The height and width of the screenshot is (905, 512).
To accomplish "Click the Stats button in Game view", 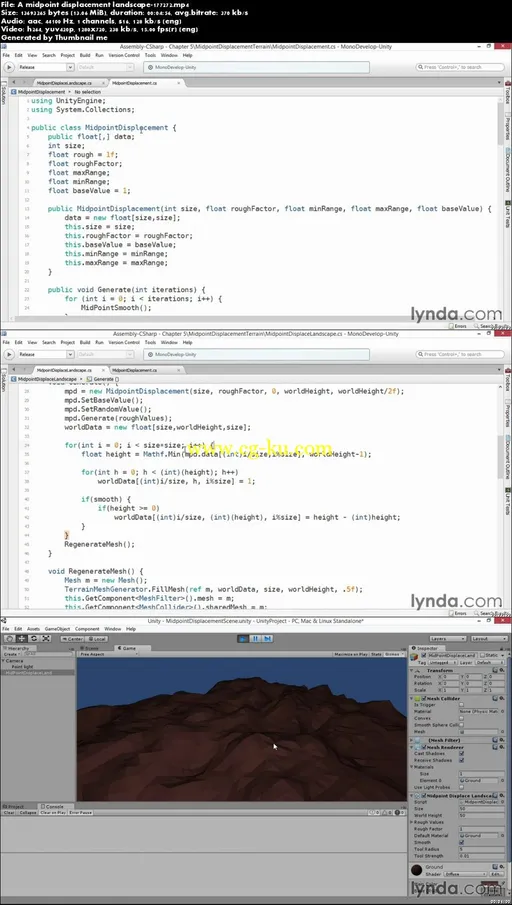I will click(376, 654).
